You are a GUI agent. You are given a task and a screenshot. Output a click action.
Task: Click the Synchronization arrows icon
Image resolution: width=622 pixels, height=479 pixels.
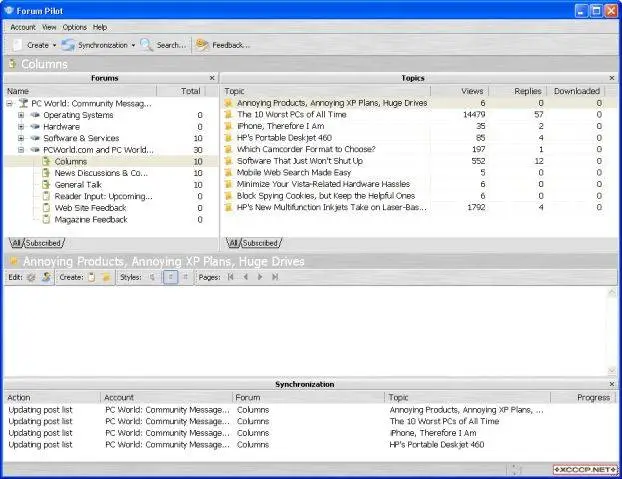pyautogui.click(x=68, y=45)
